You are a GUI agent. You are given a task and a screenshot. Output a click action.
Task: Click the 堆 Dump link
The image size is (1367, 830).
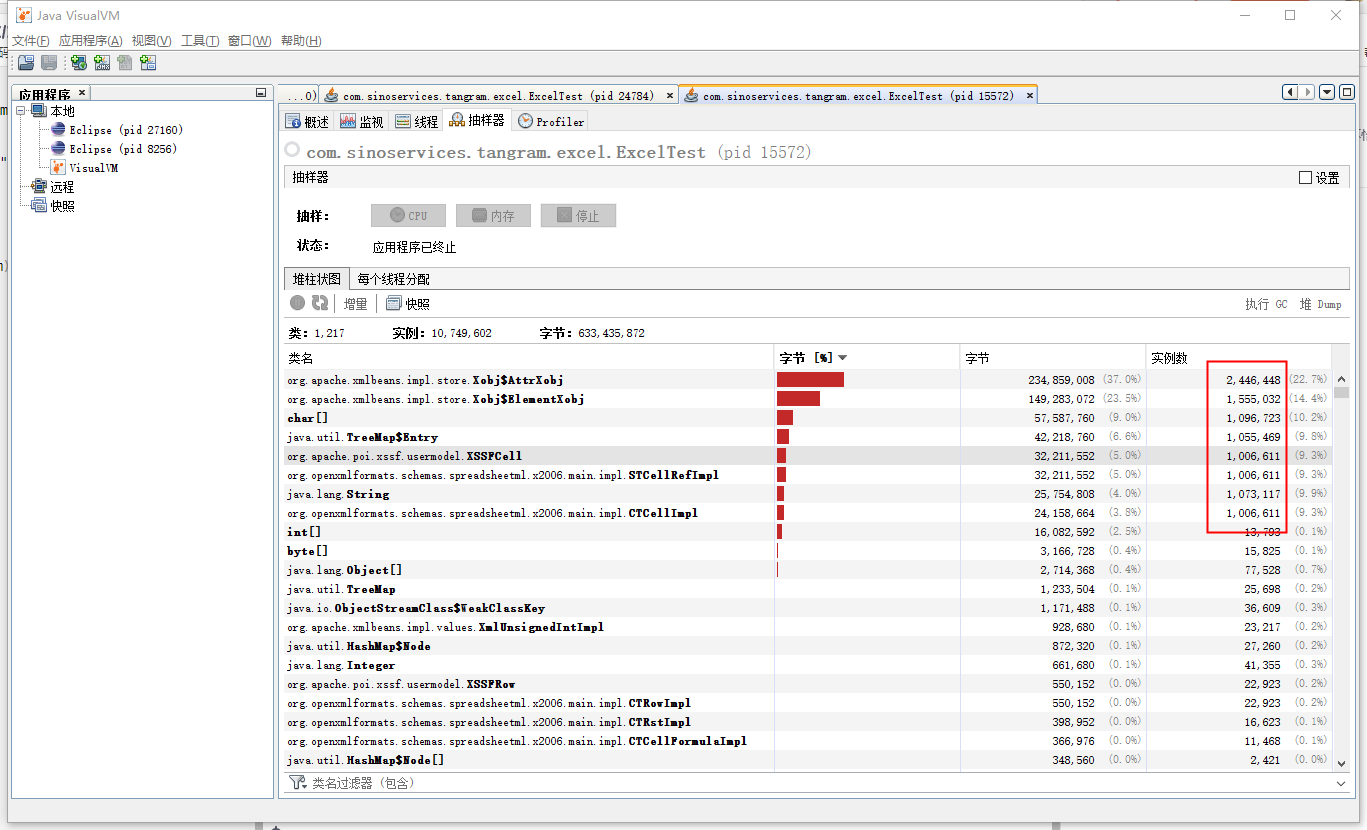pos(1320,304)
